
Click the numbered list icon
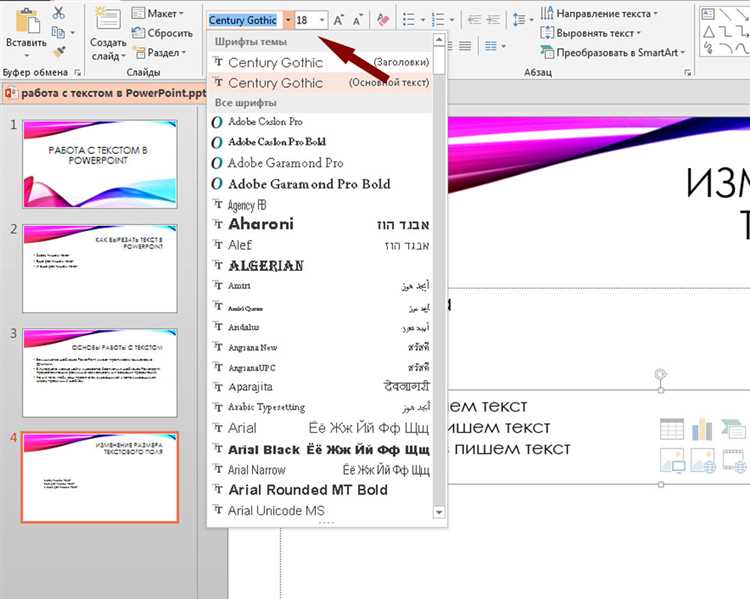pyautogui.click(x=439, y=20)
